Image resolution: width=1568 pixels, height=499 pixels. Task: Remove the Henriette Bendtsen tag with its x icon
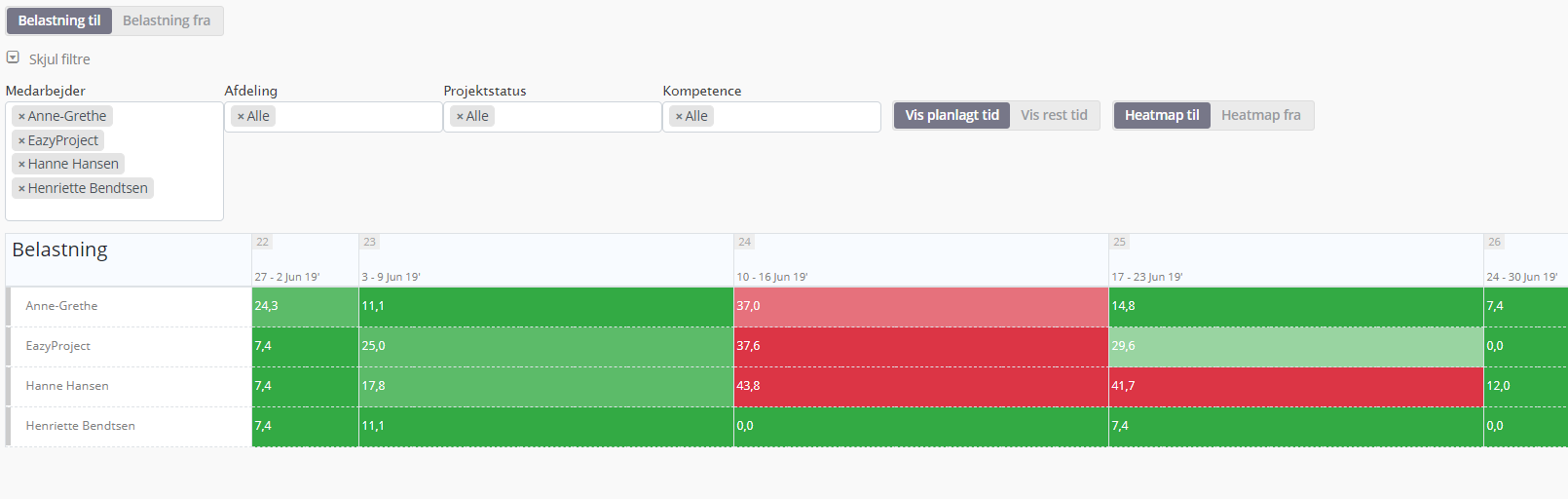[x=21, y=189]
